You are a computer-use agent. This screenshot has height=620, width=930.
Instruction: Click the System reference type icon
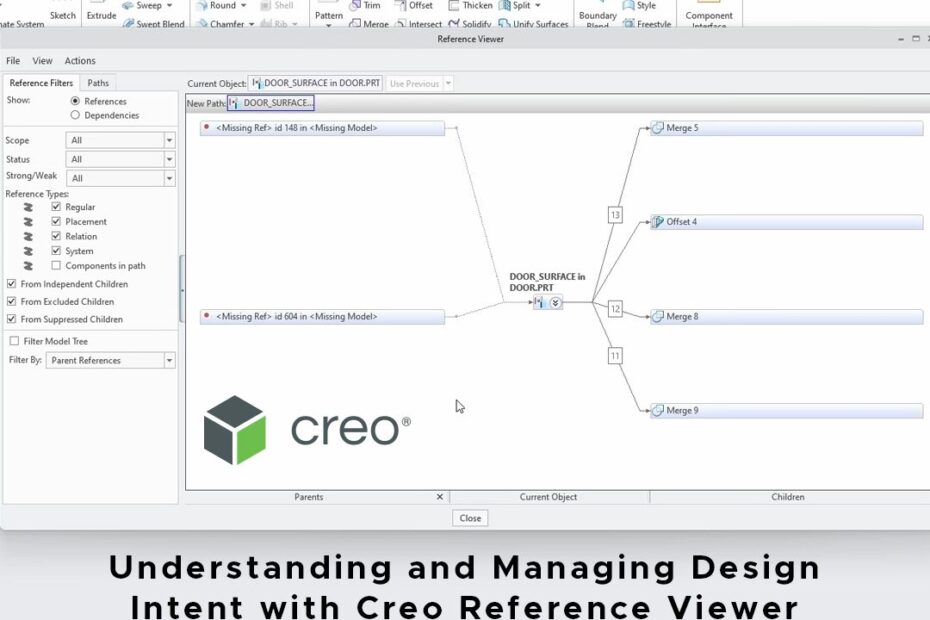tap(28, 251)
